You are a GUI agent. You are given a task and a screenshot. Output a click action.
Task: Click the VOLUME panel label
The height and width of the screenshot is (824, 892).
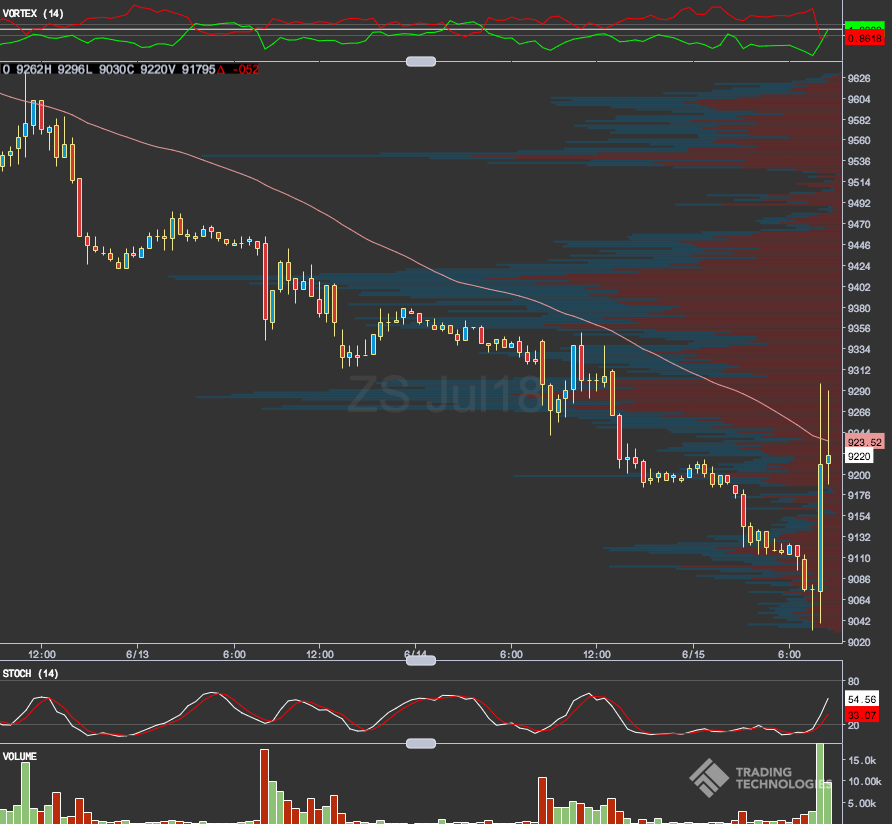click(20, 756)
